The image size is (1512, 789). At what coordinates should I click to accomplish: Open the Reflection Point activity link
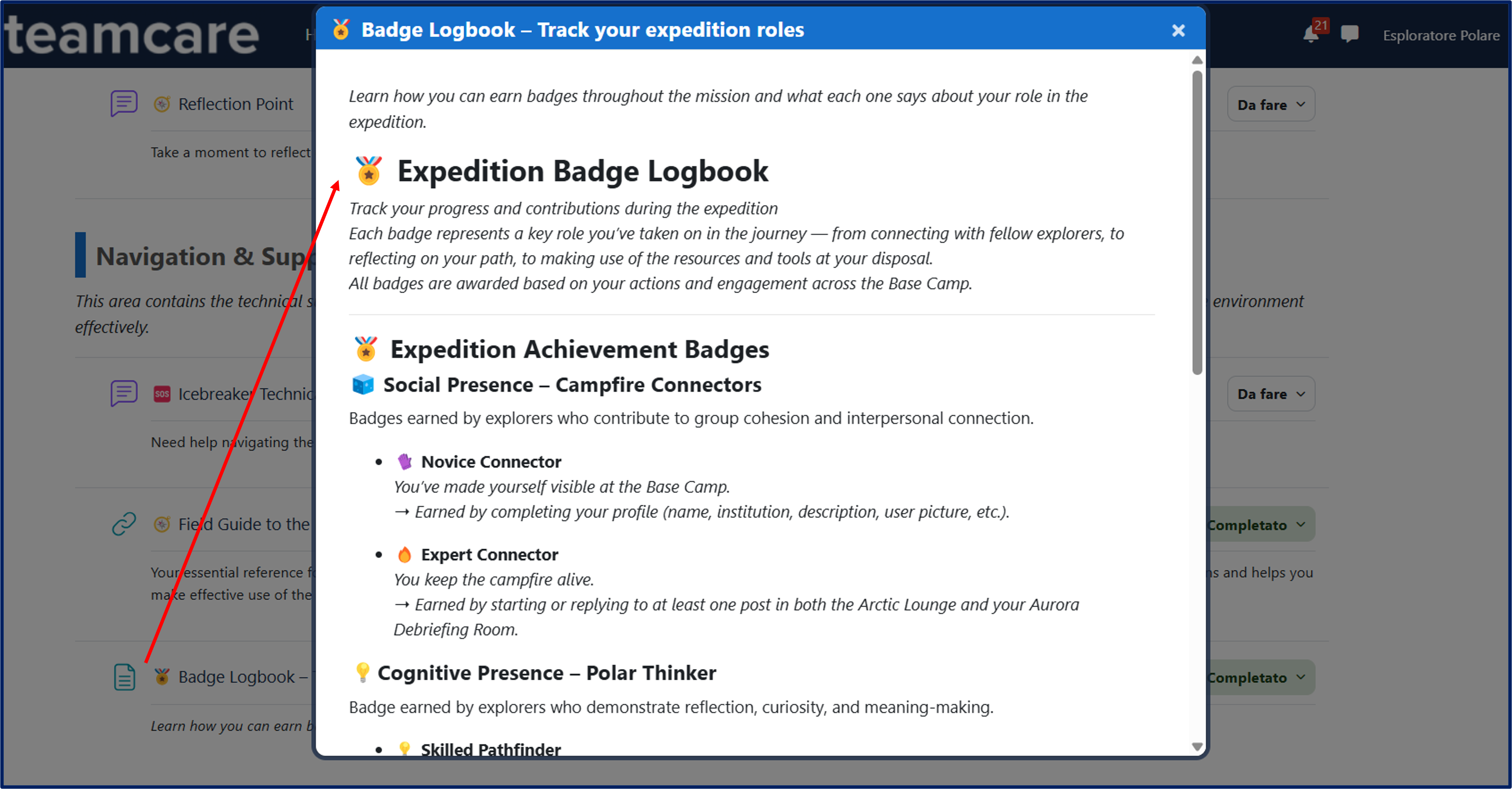235,104
